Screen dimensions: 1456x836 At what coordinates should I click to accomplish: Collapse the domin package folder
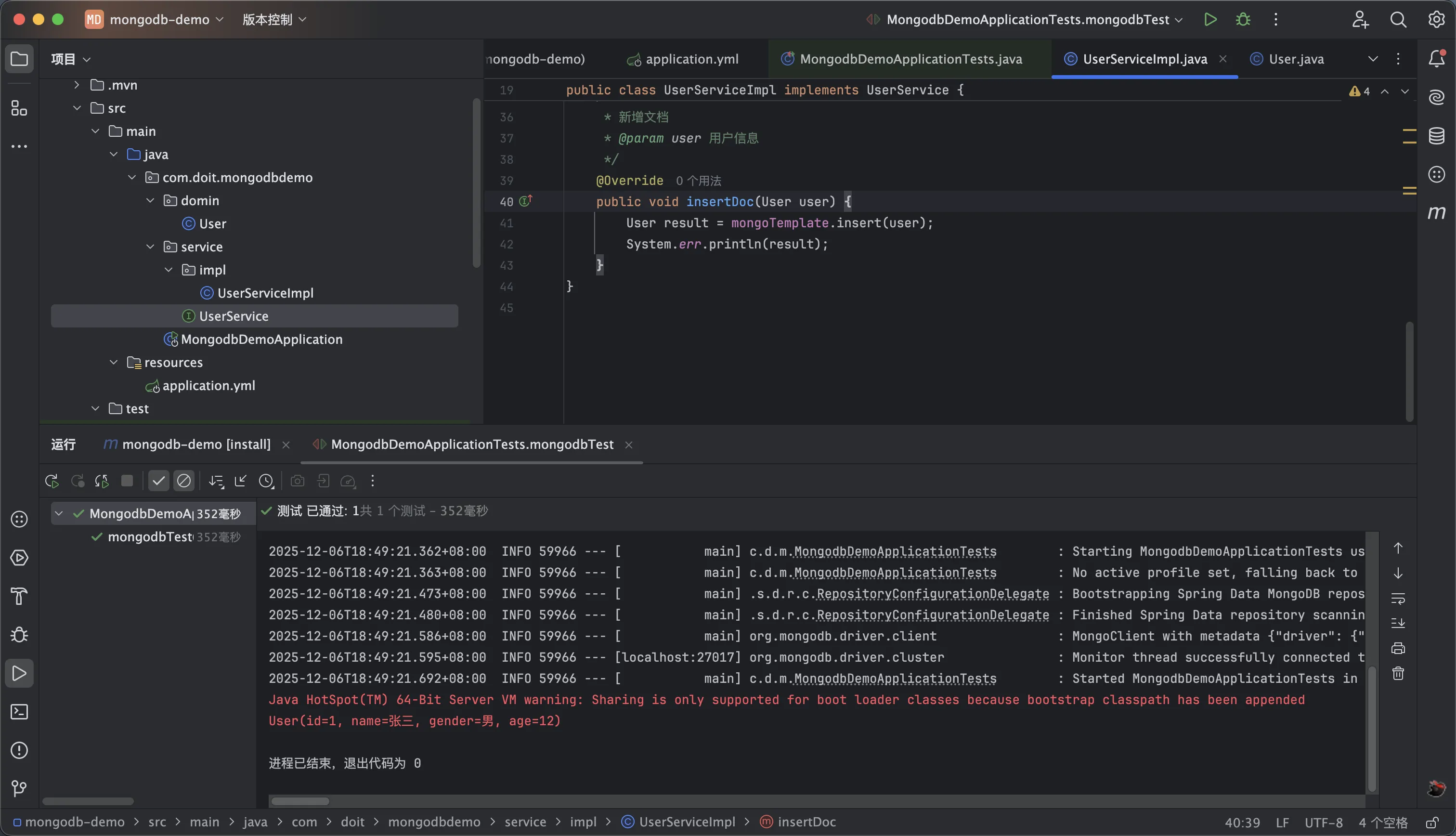click(x=150, y=200)
